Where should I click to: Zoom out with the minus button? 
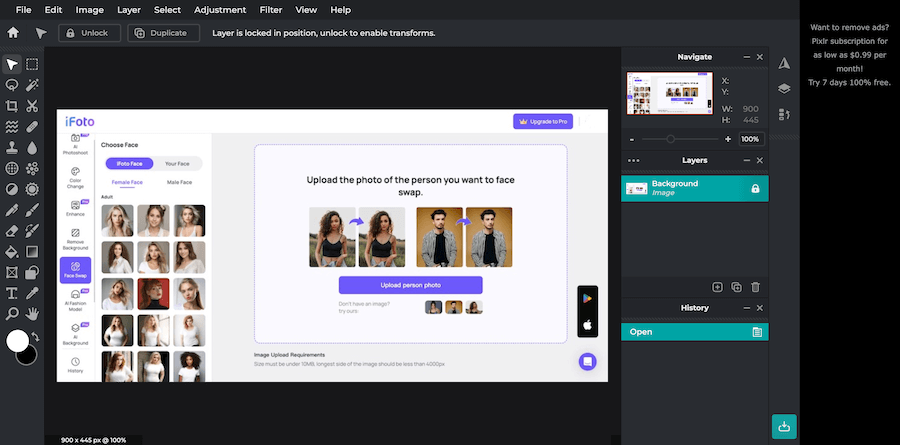pos(632,140)
